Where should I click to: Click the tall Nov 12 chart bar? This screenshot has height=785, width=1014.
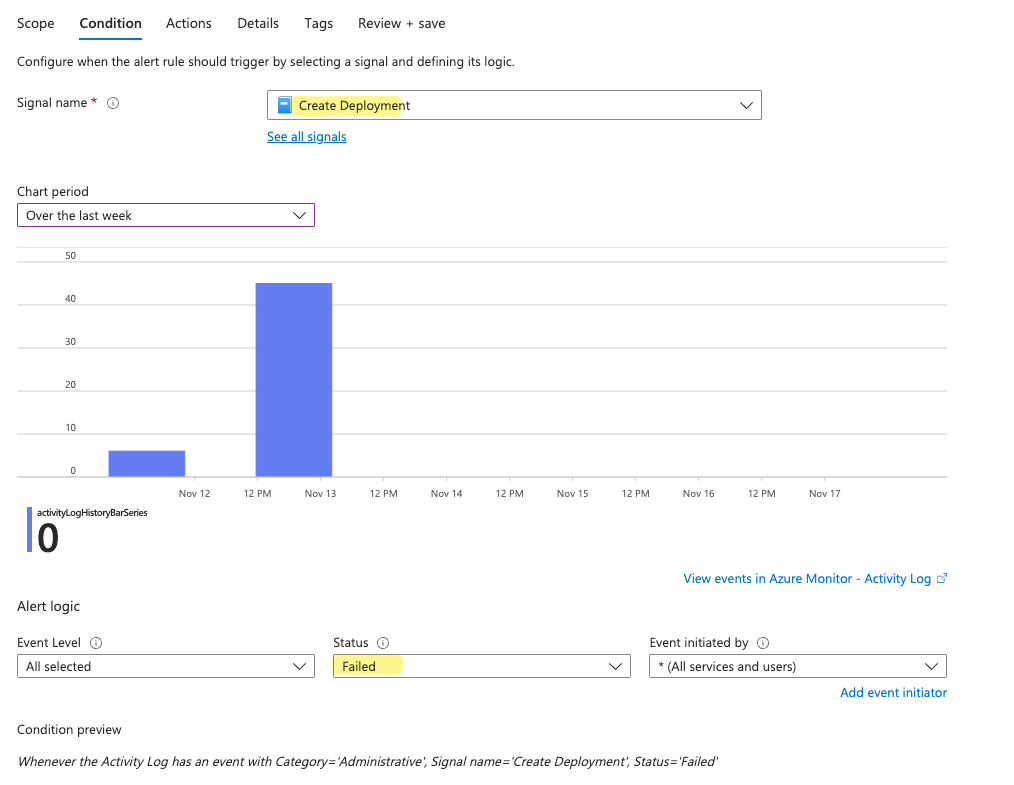pos(294,380)
